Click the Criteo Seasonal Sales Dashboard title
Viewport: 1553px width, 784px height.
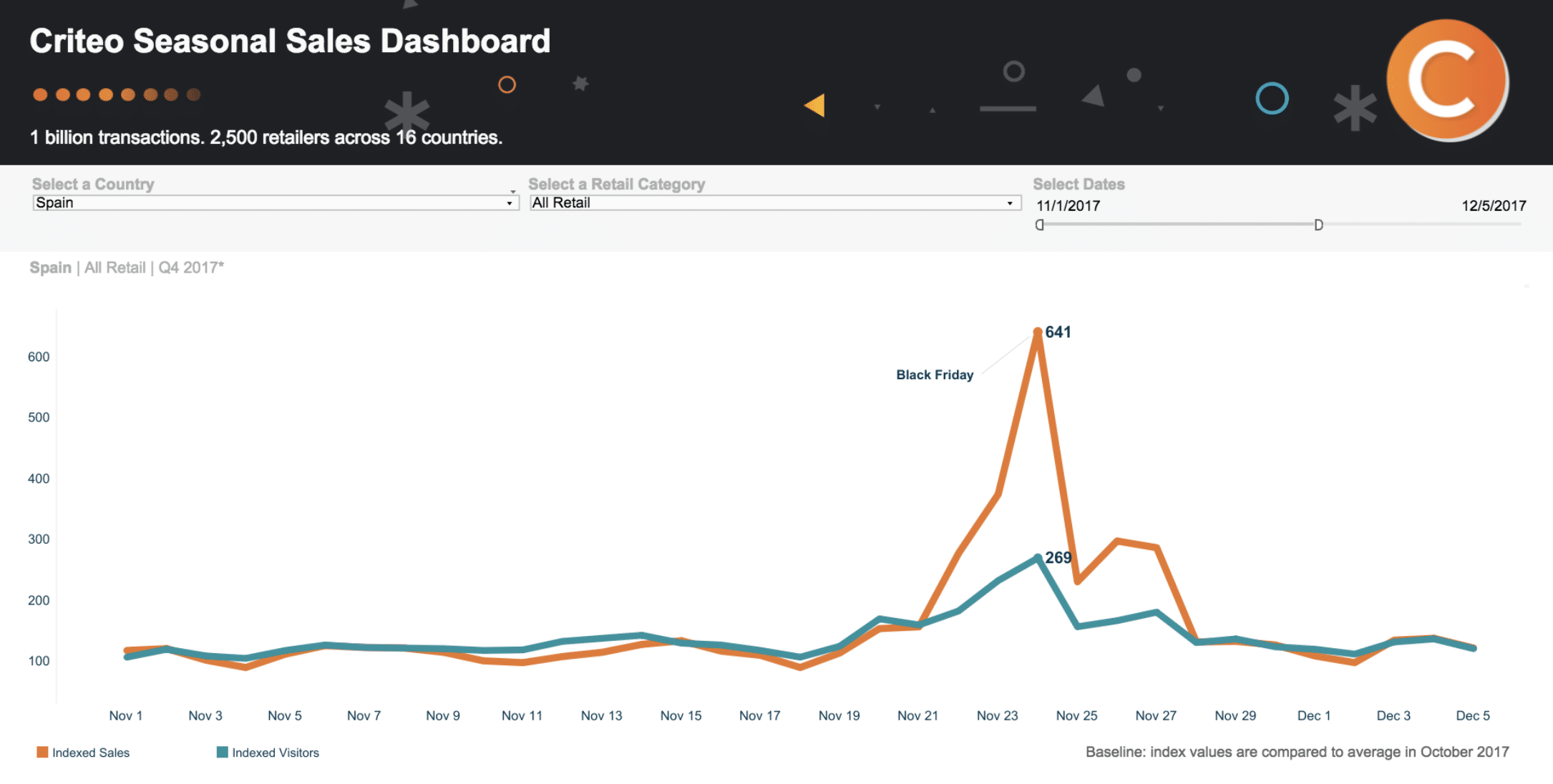coord(290,41)
